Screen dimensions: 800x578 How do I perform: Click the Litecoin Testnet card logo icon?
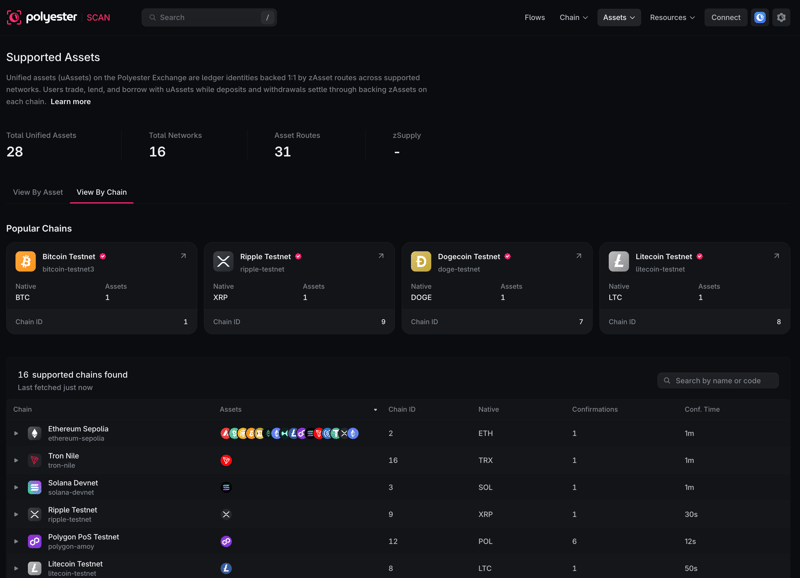click(618, 261)
